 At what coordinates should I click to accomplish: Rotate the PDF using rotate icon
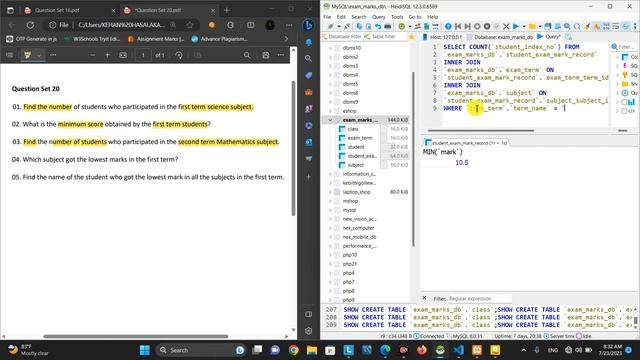pyautogui.click(x=179, y=55)
